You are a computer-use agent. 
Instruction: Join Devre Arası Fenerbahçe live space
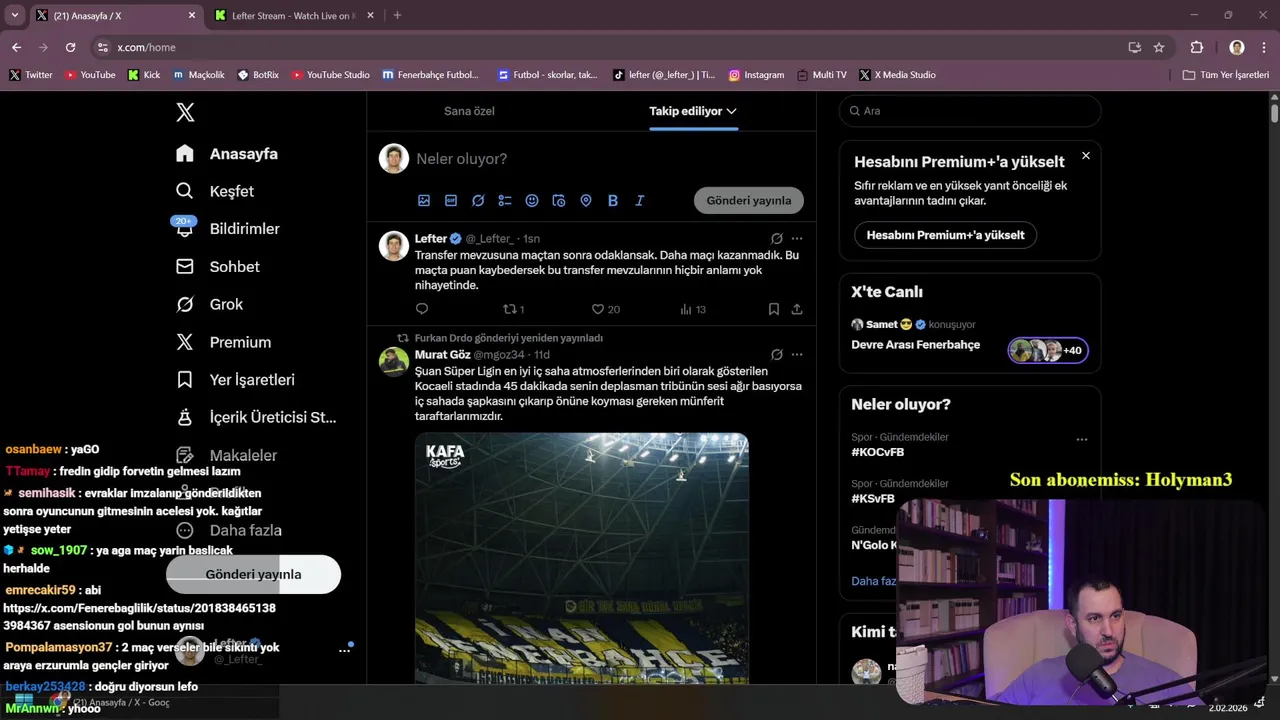coord(915,345)
